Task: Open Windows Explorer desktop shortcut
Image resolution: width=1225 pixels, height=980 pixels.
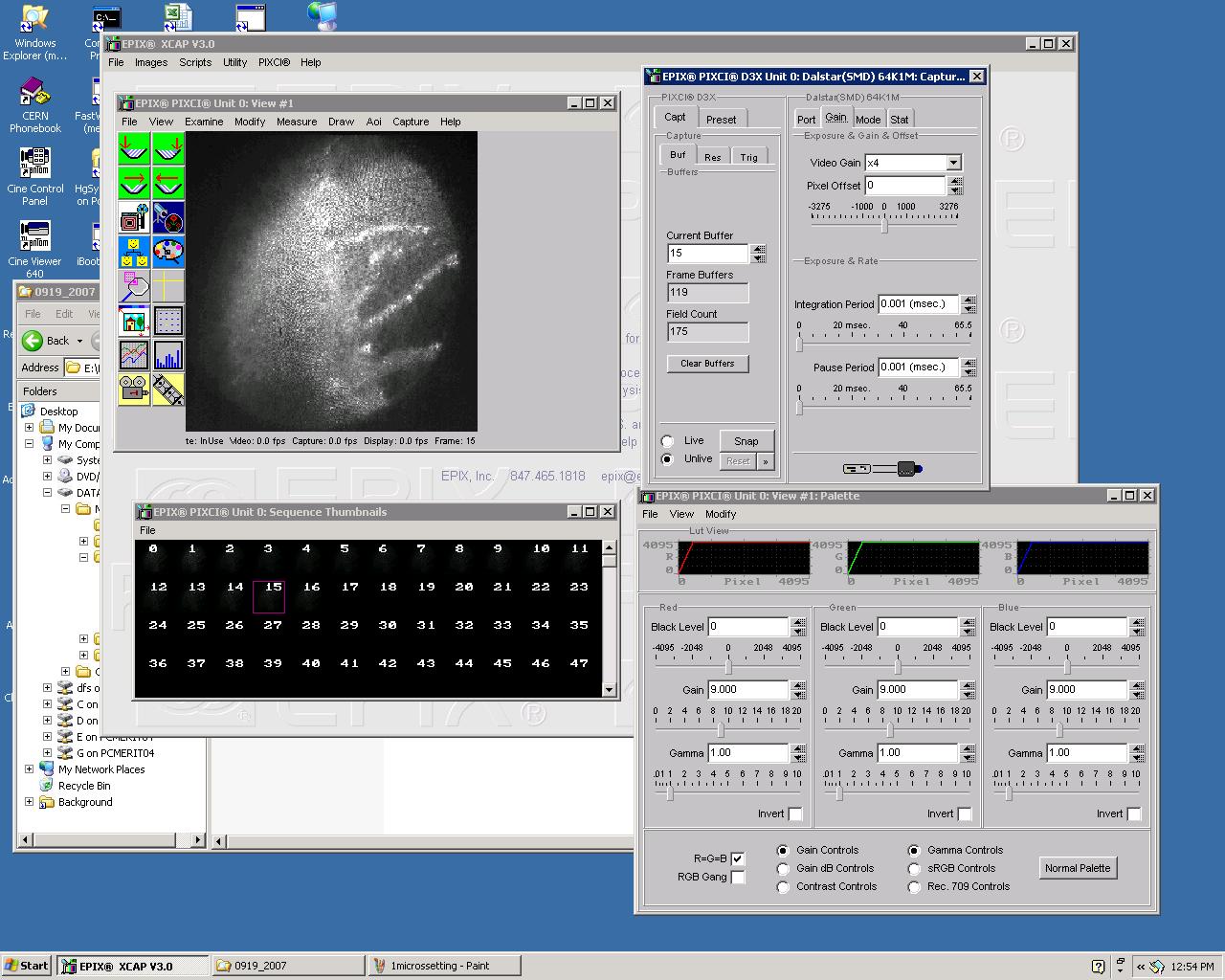Action: [35, 33]
